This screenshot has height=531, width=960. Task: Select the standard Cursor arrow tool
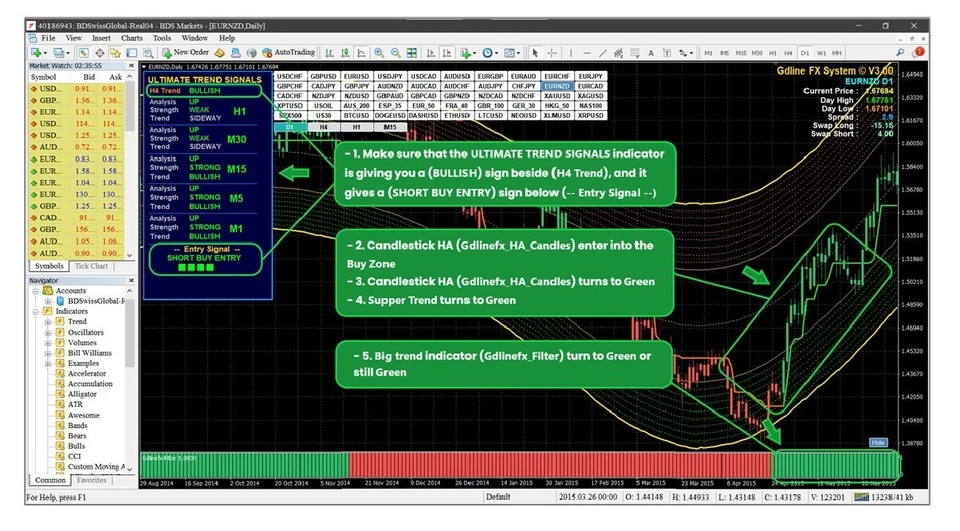535,53
